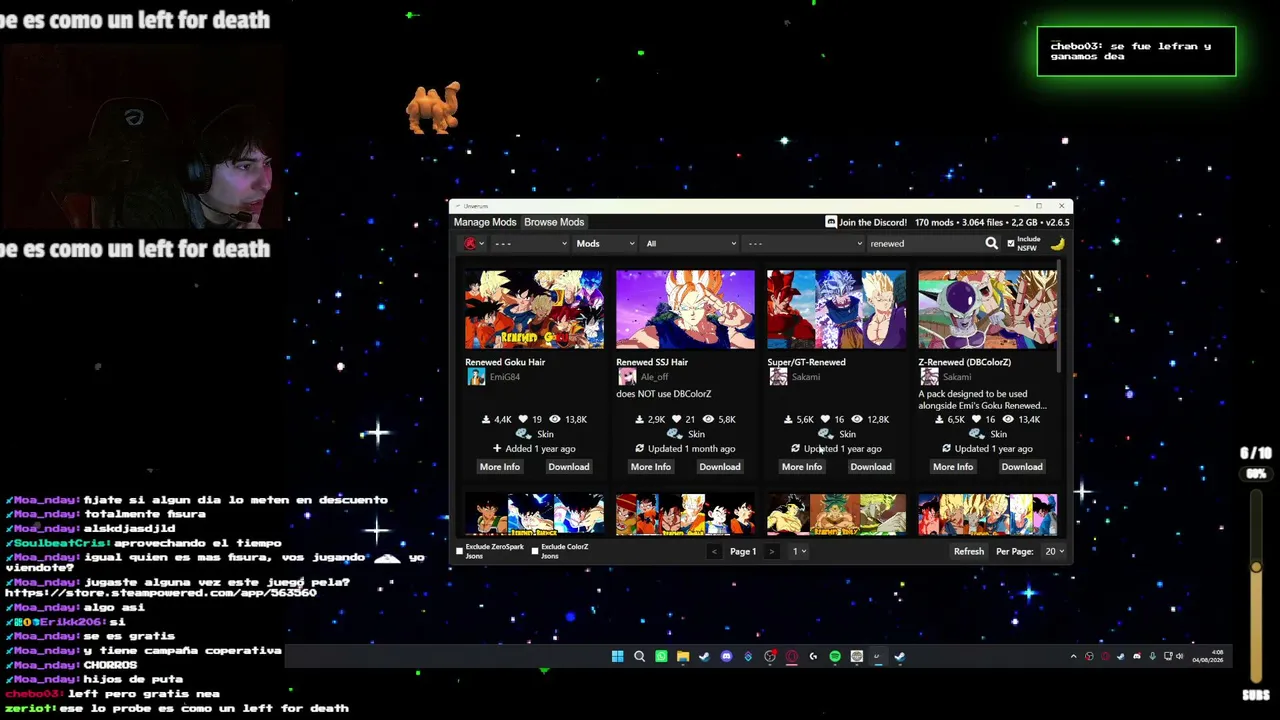1280x720 pixels.
Task: Open File Explorer from the taskbar
Action: click(x=683, y=657)
